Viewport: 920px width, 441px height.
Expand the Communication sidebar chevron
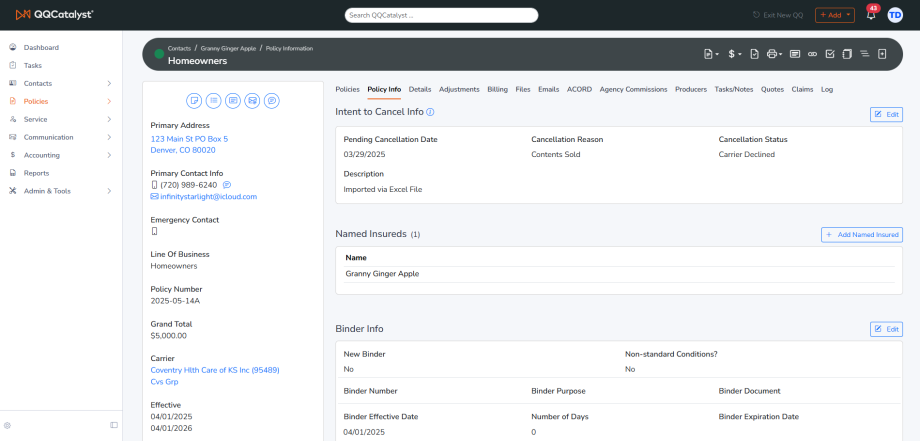(109, 137)
